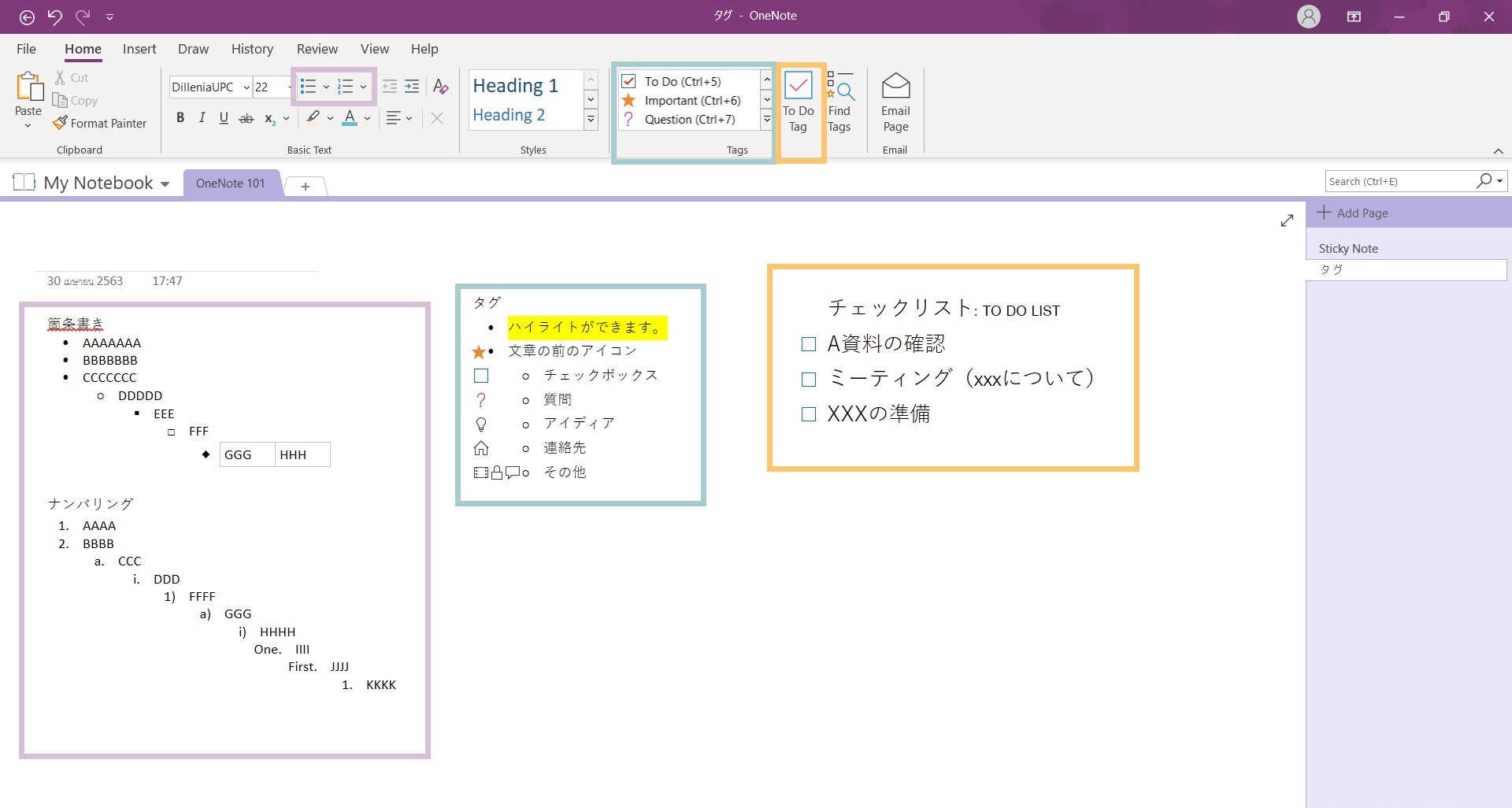
Task: Open the History menu
Action: (252, 49)
